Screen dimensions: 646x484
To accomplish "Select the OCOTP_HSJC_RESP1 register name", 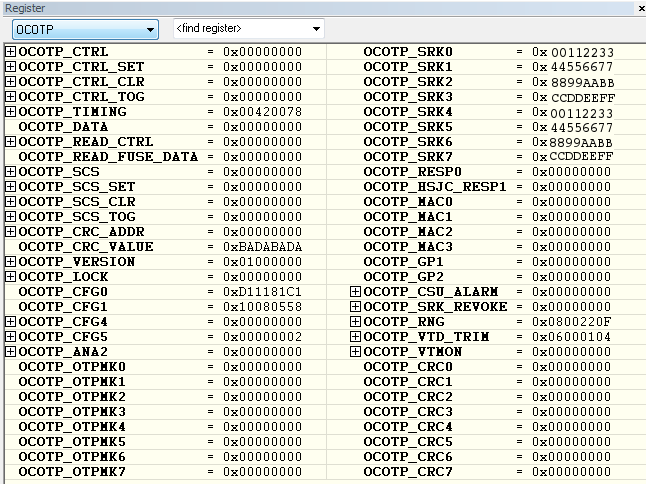I will coord(435,187).
